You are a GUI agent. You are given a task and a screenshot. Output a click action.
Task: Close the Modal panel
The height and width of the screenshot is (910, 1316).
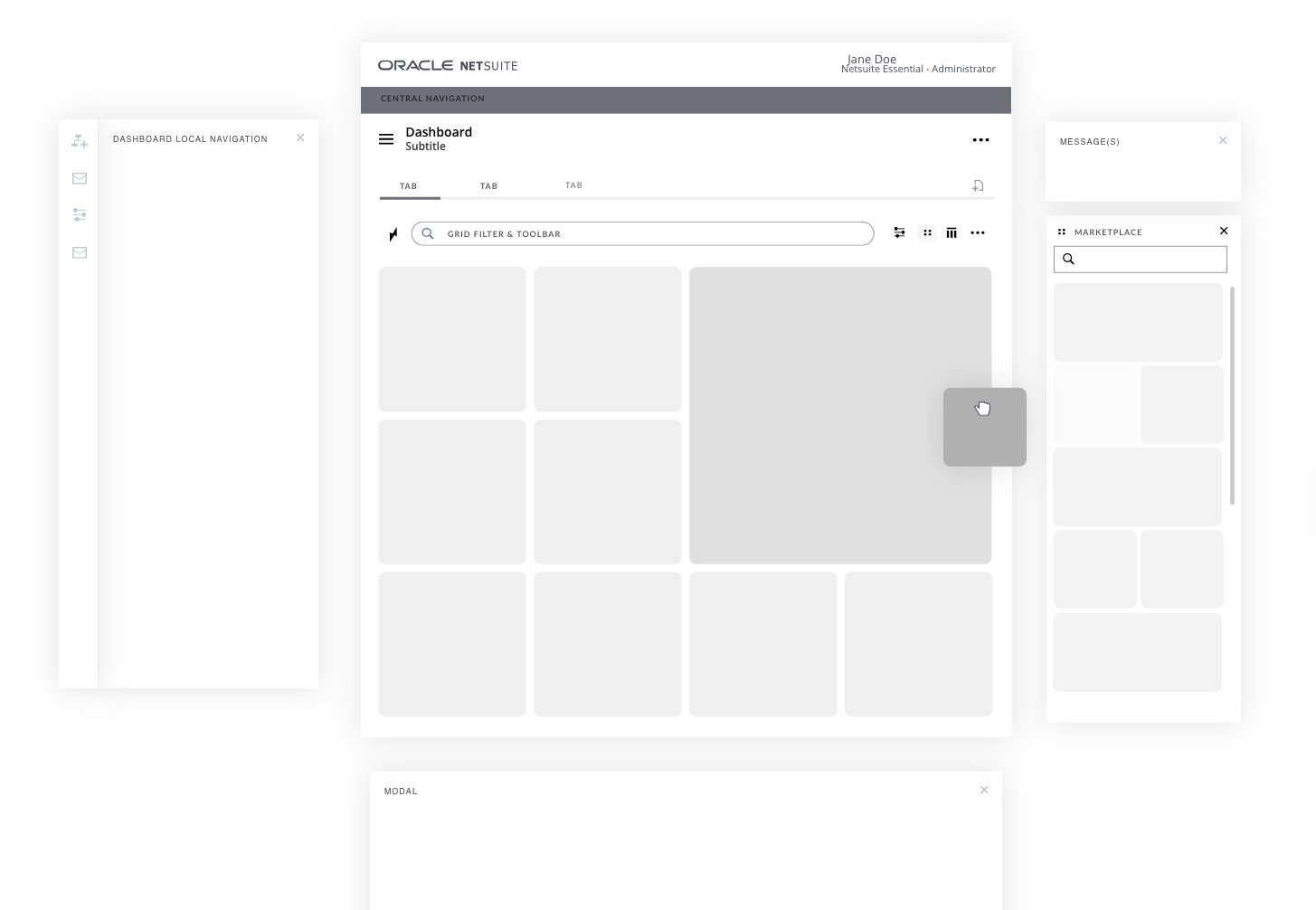click(984, 790)
